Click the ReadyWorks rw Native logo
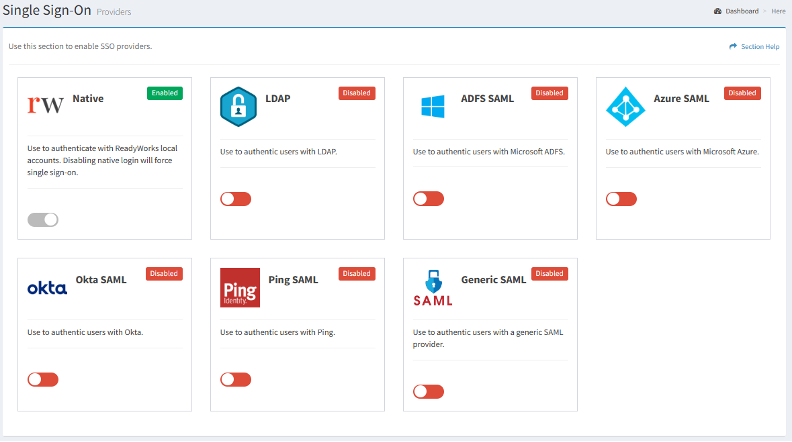Screen dimensions: 792x442 46,103
